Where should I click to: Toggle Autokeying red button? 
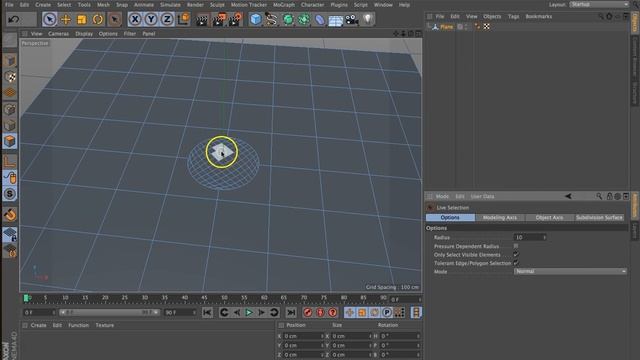click(x=320, y=313)
